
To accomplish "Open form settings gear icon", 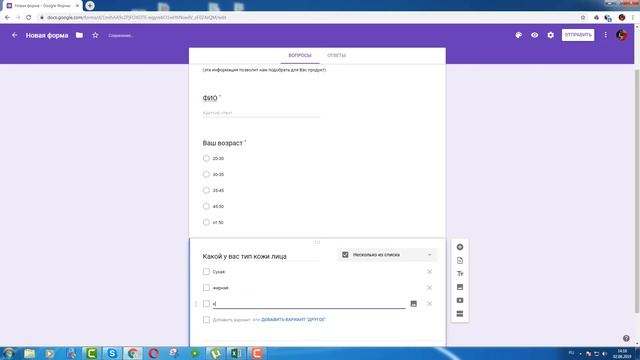I will (551, 35).
